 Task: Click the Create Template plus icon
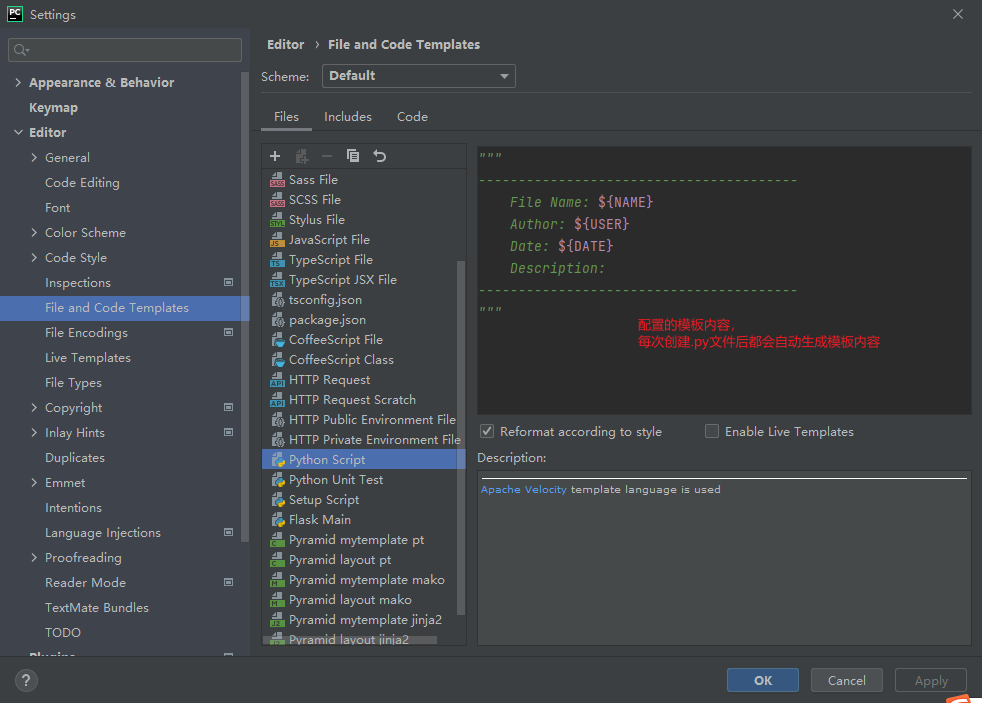point(275,156)
